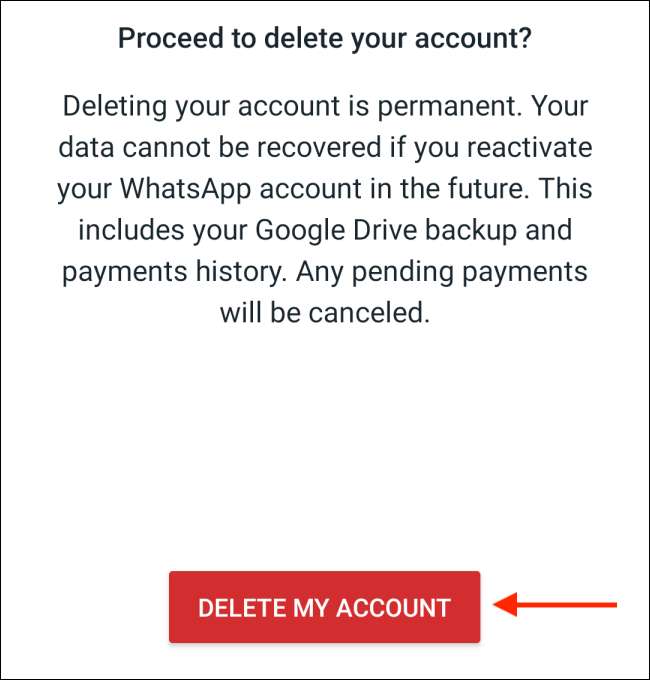Click the red arrow pointing at the button
This screenshot has width=650, height=680.
[x=556, y=605]
